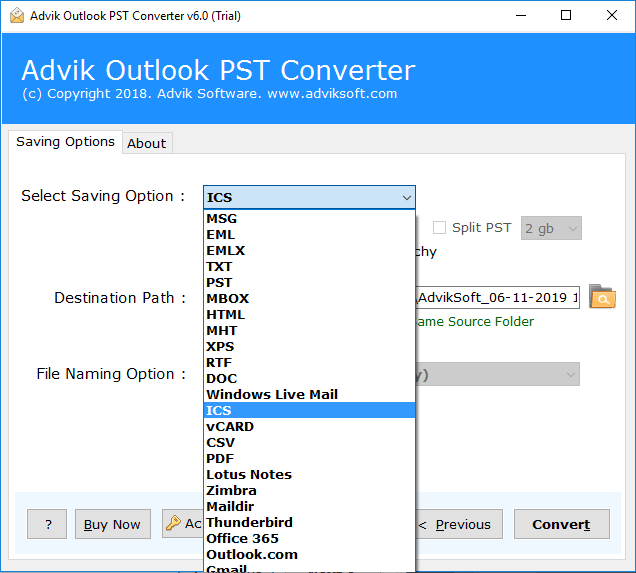Open help with the ? button

pyautogui.click(x=47, y=524)
